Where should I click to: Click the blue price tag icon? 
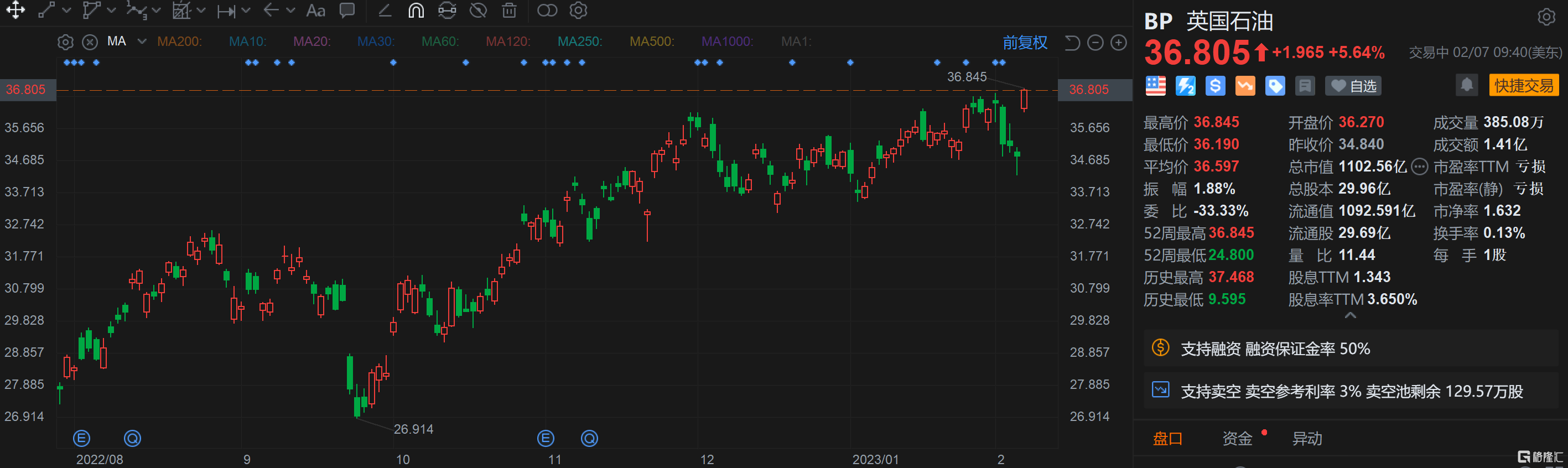1275,86
